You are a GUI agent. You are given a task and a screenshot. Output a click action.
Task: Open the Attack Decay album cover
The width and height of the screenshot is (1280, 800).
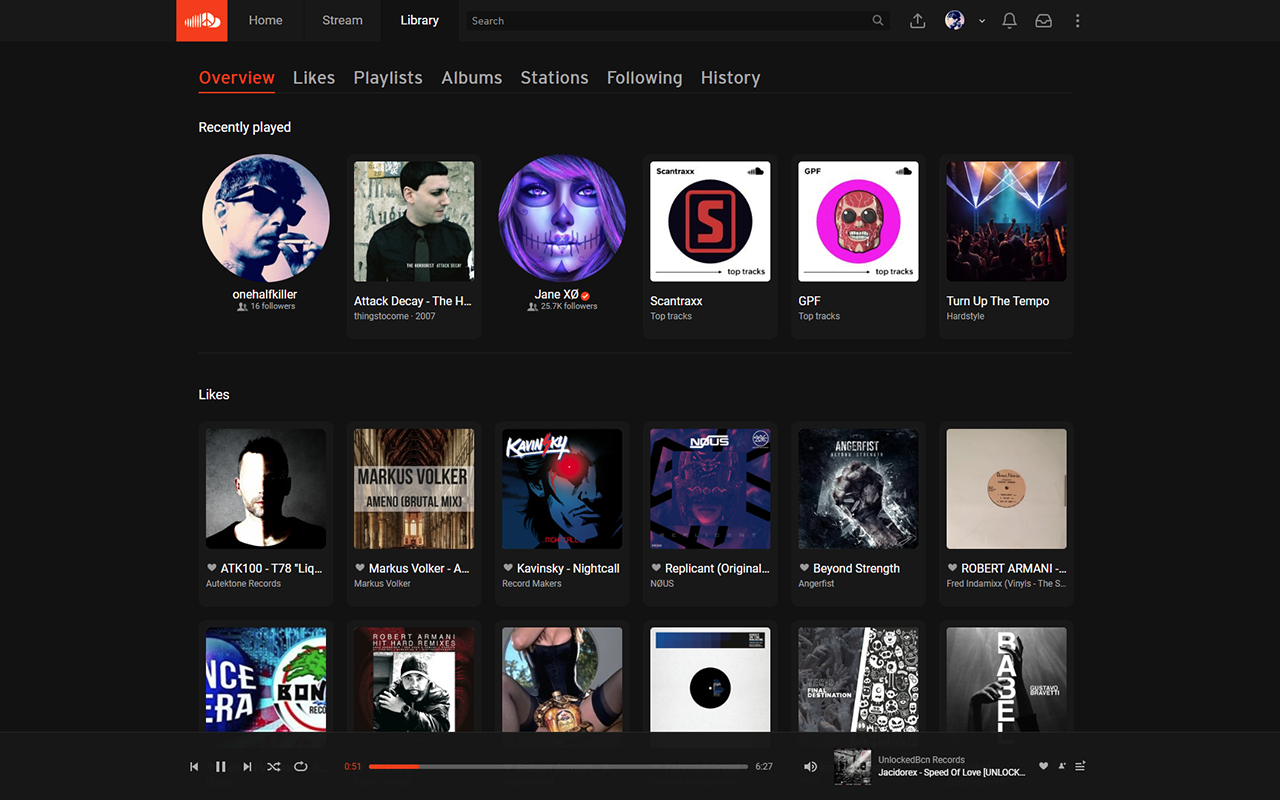(414, 222)
